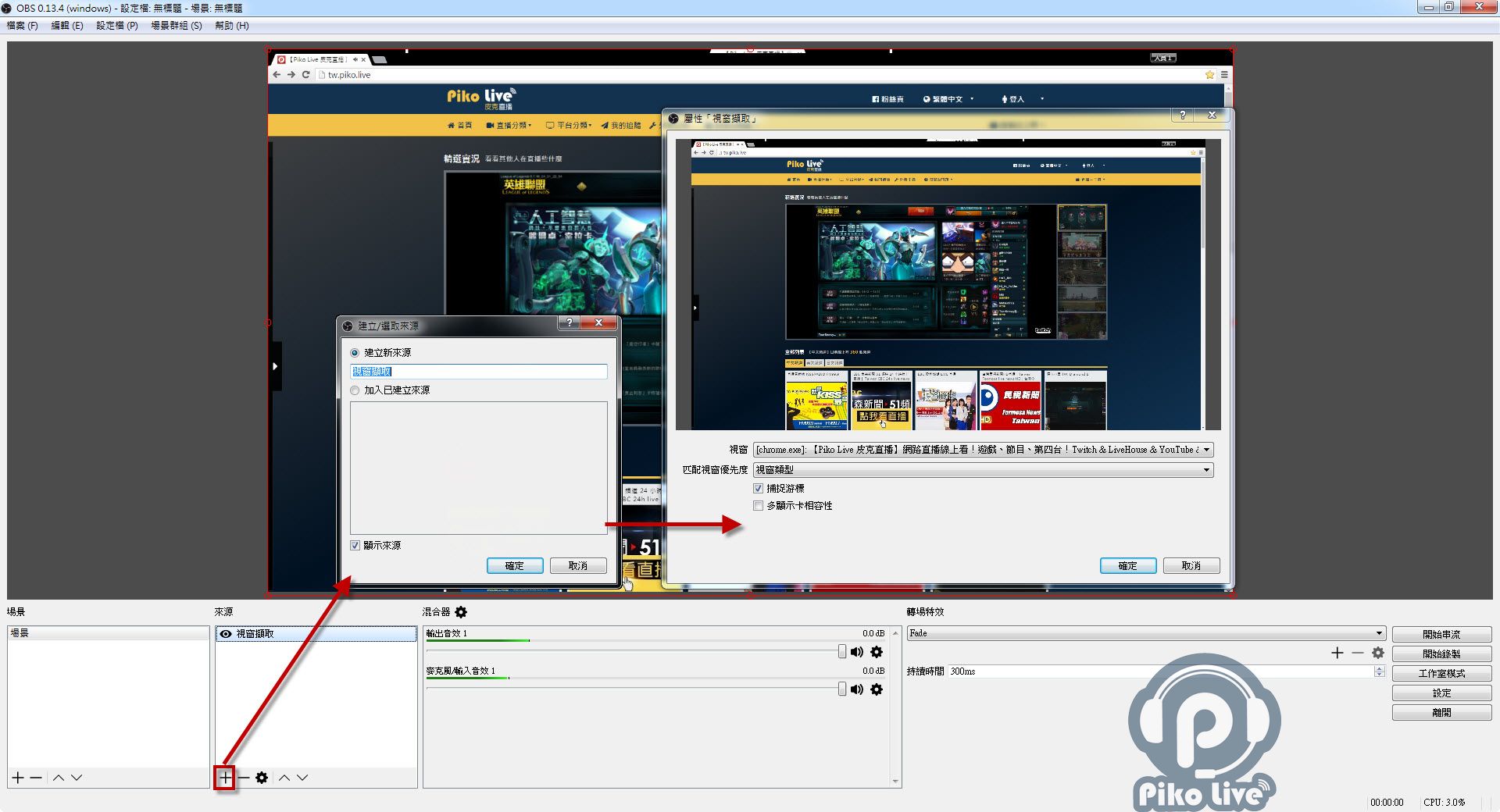The width and height of the screenshot is (1500, 812).
Task: Open 編輯 (E) menu
Action: tap(67, 26)
